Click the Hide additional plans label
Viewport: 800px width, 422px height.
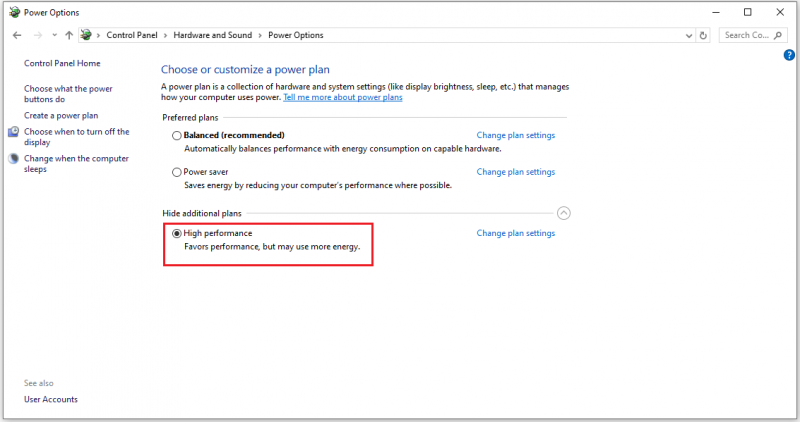(x=202, y=214)
